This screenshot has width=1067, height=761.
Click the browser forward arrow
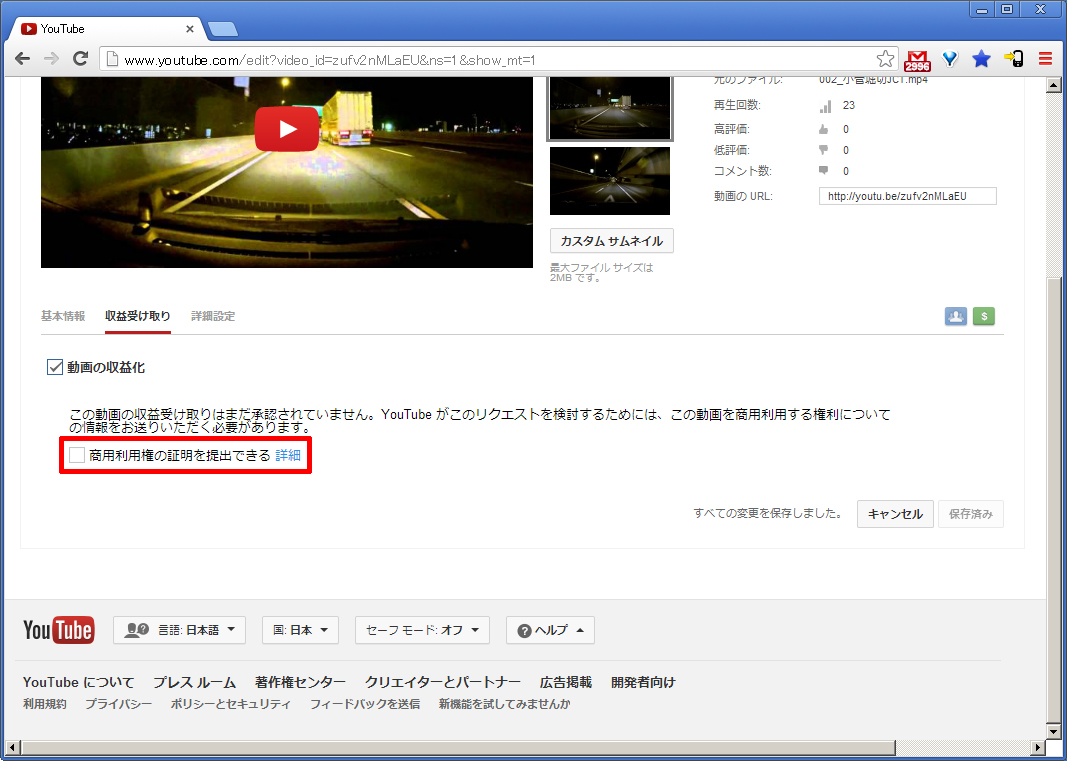pos(51,59)
